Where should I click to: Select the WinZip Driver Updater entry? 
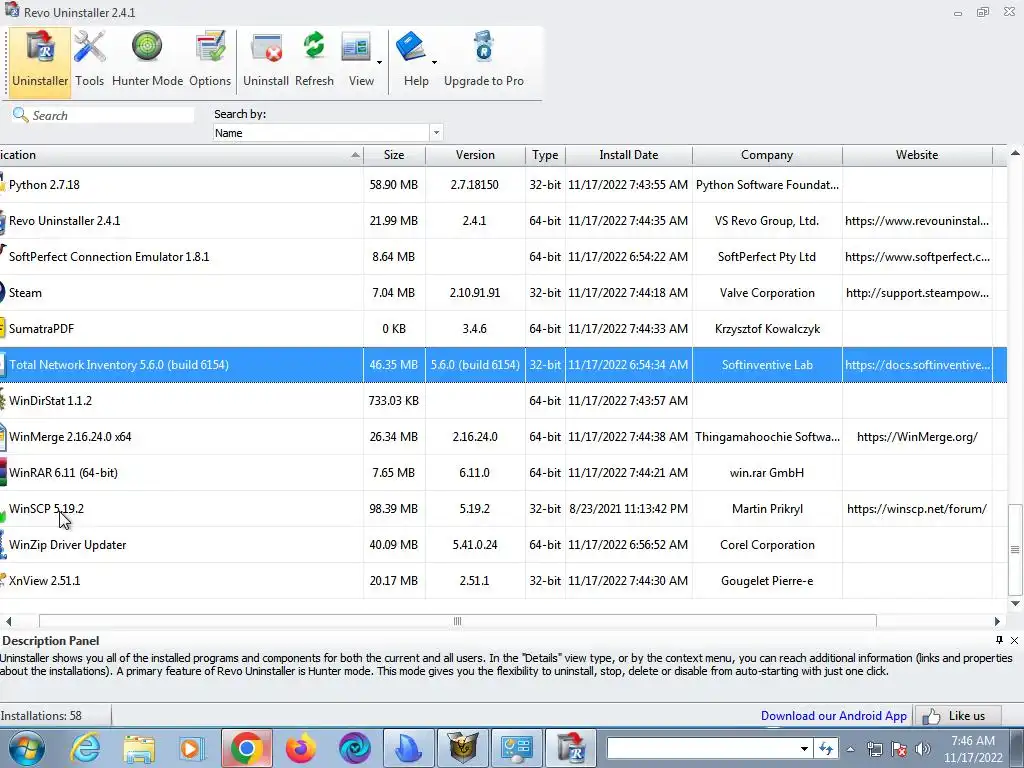click(503, 544)
